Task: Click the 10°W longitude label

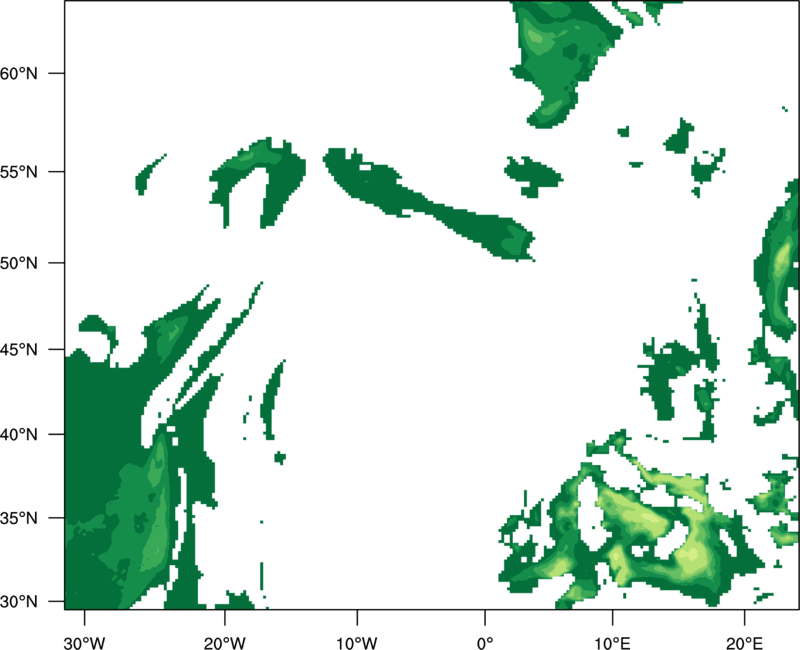Action: point(357,643)
